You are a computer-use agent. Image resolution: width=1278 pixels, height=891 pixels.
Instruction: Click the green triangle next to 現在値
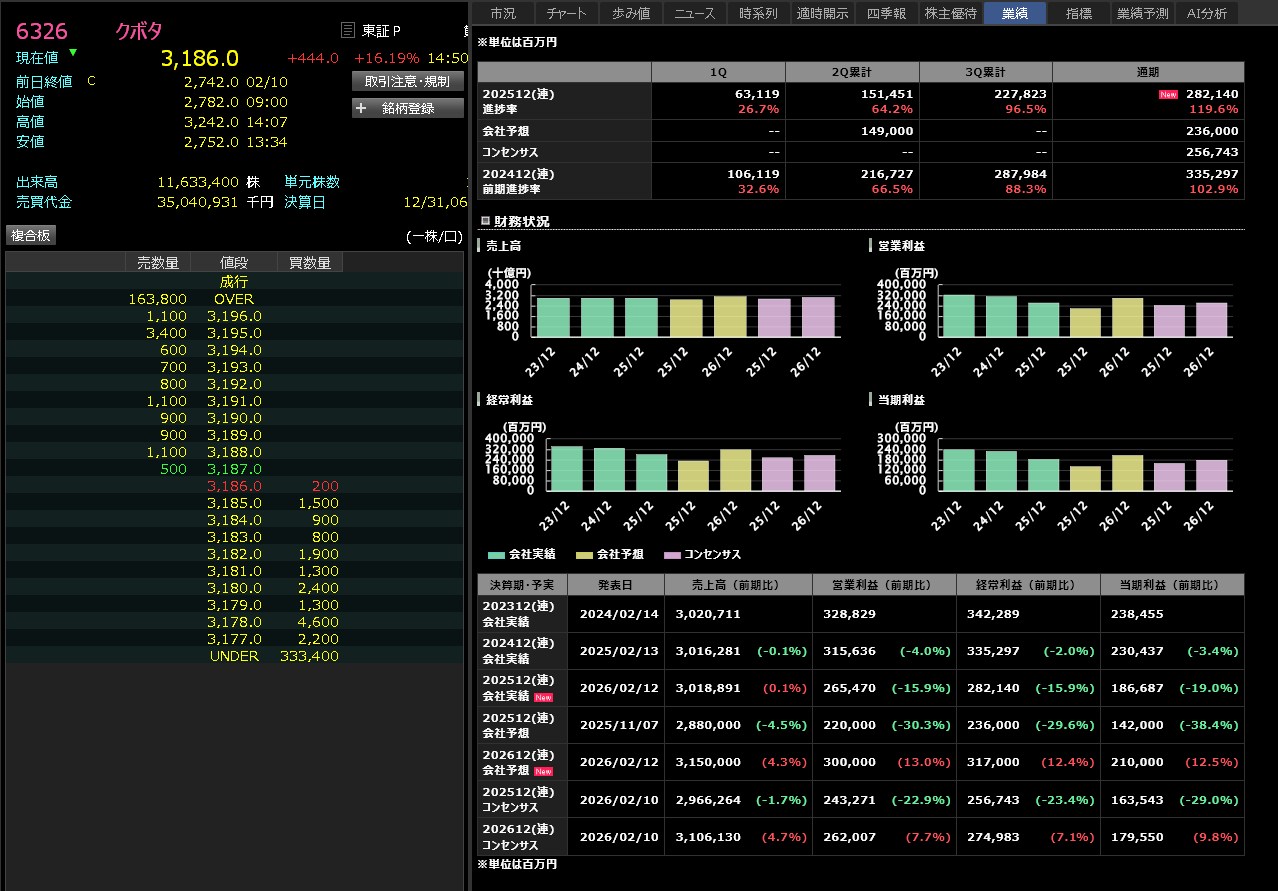tap(73, 52)
